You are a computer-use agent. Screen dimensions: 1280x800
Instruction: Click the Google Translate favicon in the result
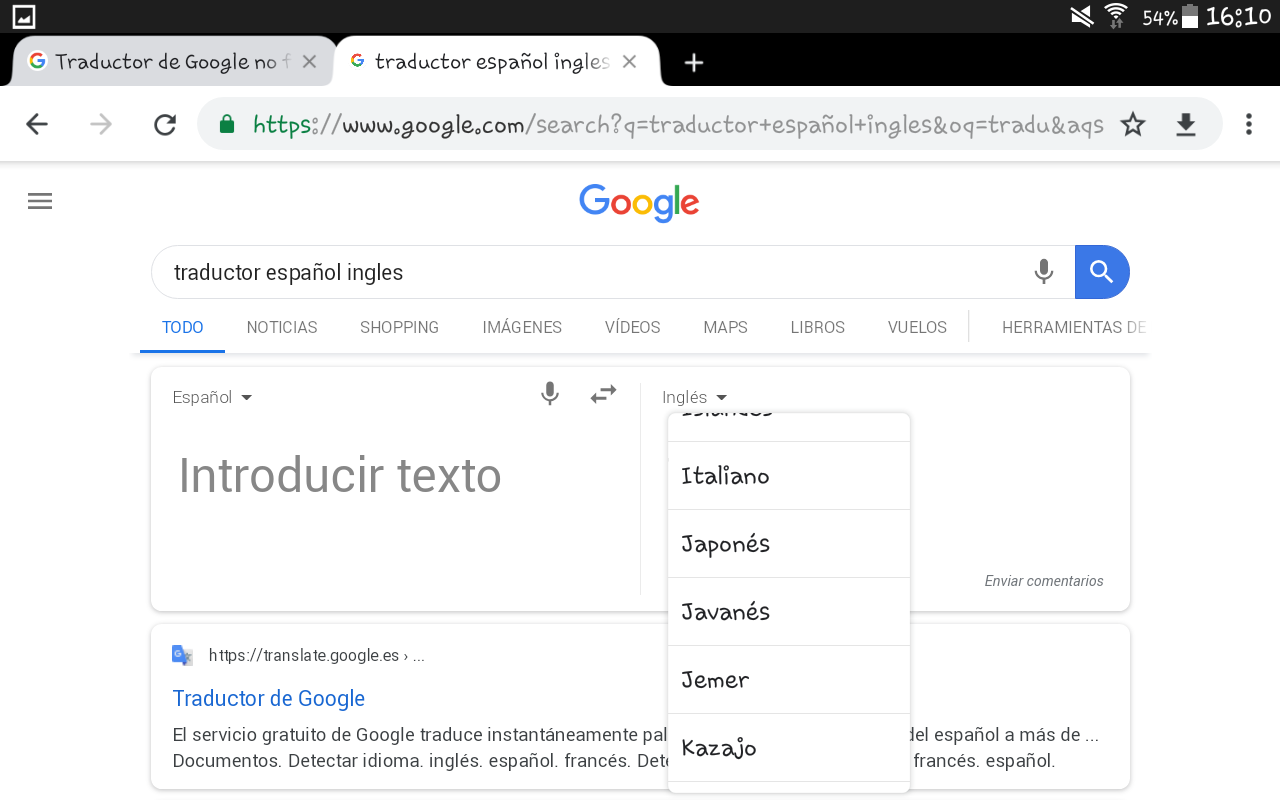(182, 655)
